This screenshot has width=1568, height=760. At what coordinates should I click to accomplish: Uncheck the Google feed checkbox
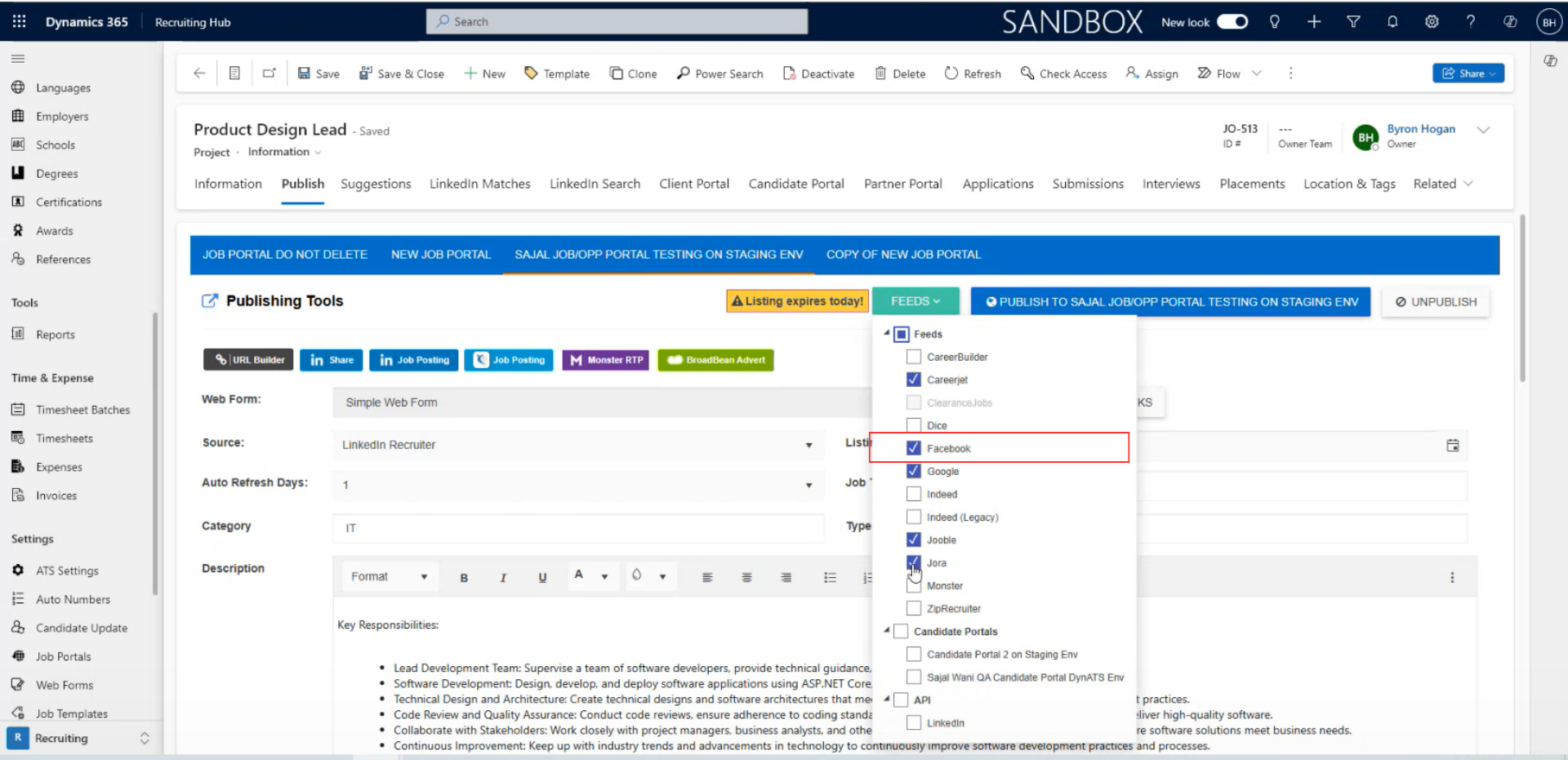[x=914, y=471]
